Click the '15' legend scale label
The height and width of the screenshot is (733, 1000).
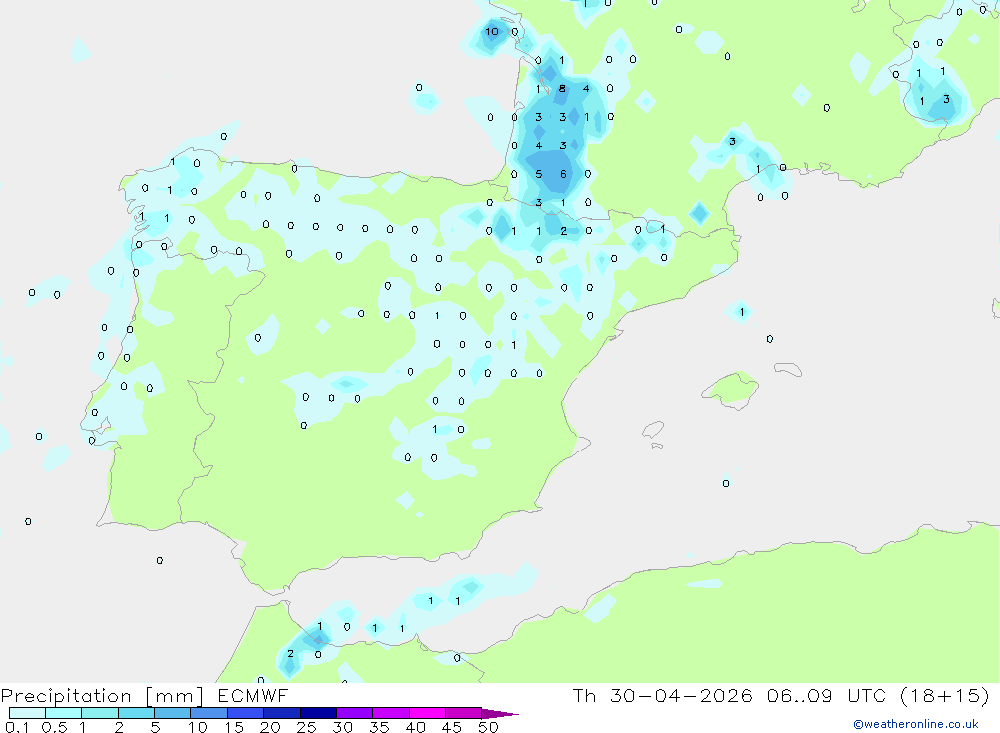pos(233,727)
